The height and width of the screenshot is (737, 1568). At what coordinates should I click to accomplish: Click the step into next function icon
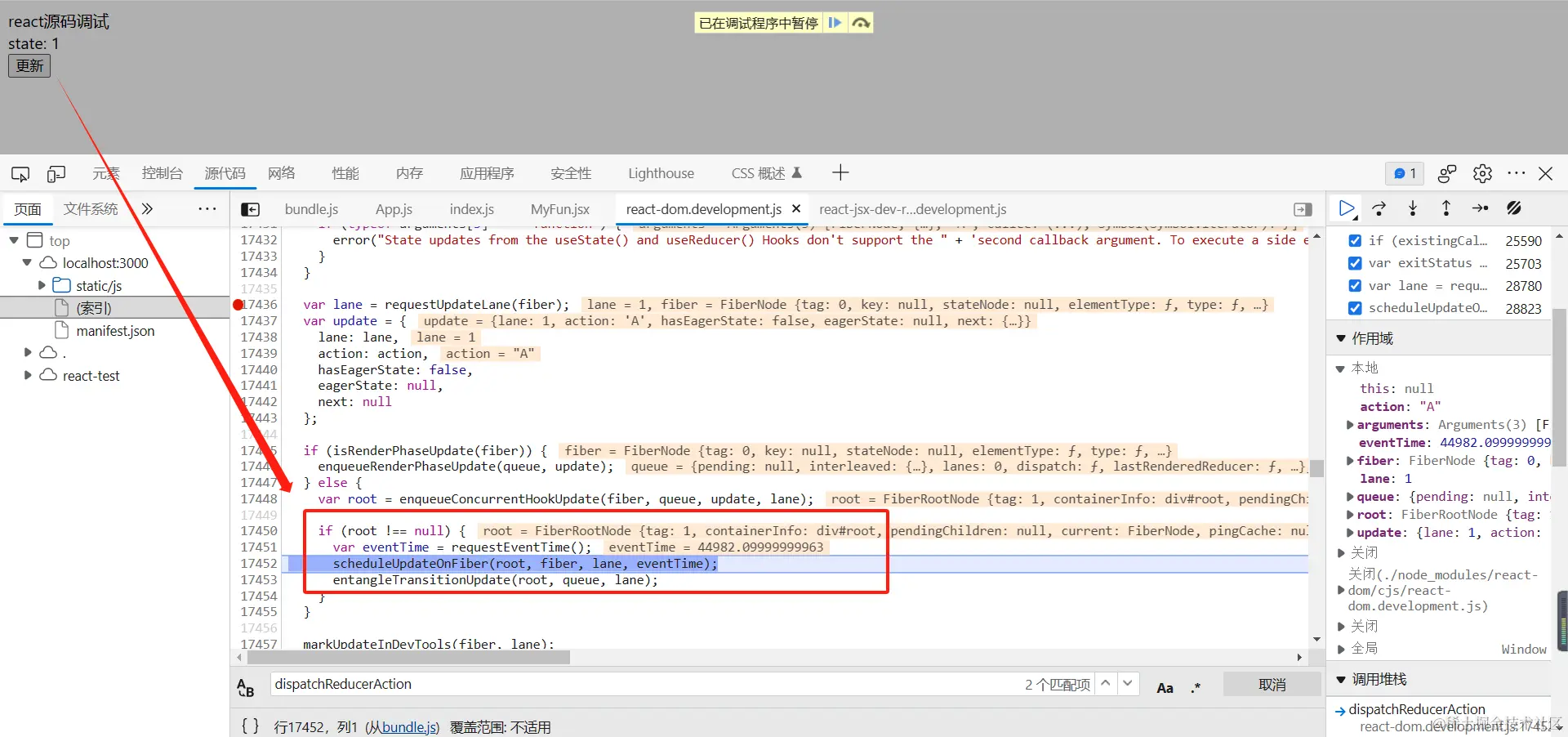(x=1413, y=208)
